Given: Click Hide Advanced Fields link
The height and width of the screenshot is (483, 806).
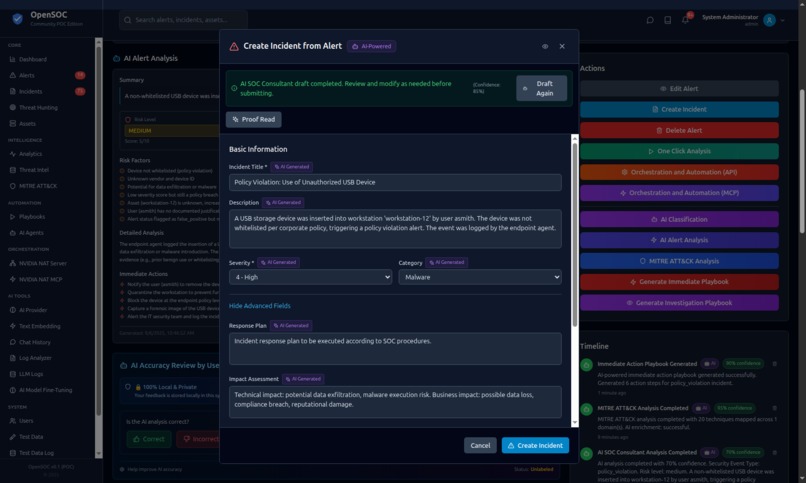Looking at the screenshot, I should [260, 306].
